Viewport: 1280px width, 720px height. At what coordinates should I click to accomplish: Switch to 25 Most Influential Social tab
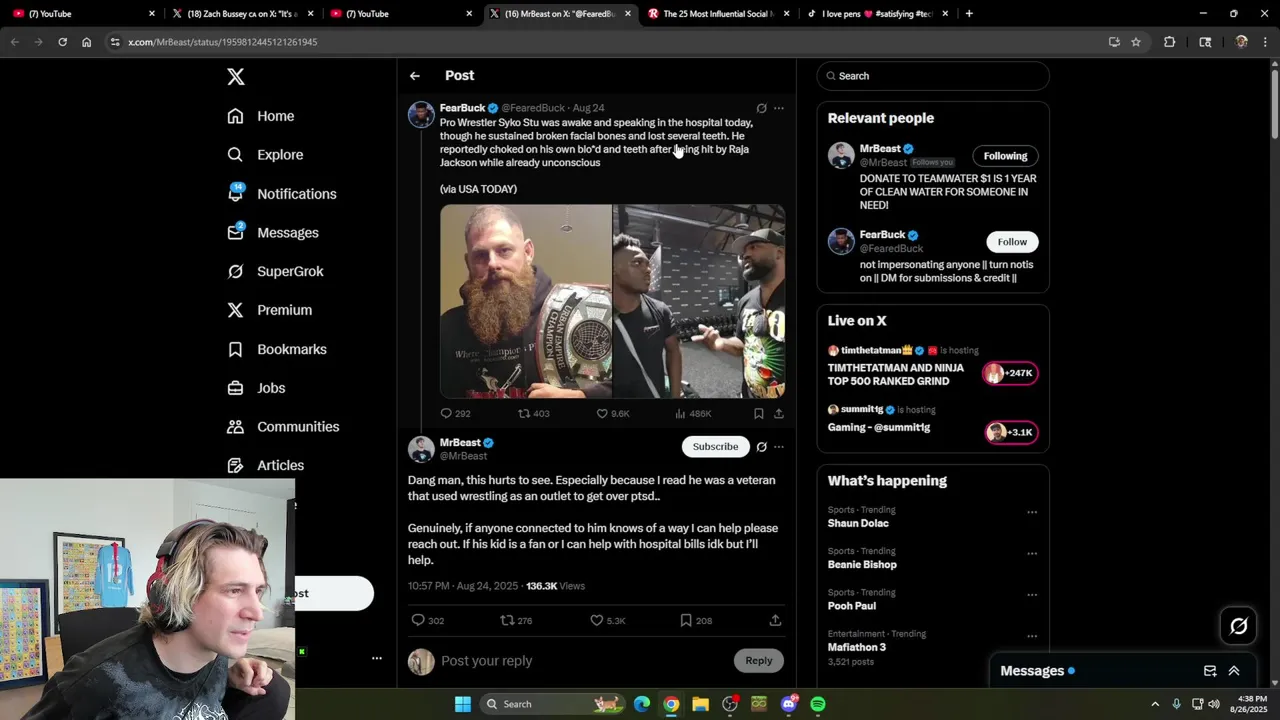718,14
